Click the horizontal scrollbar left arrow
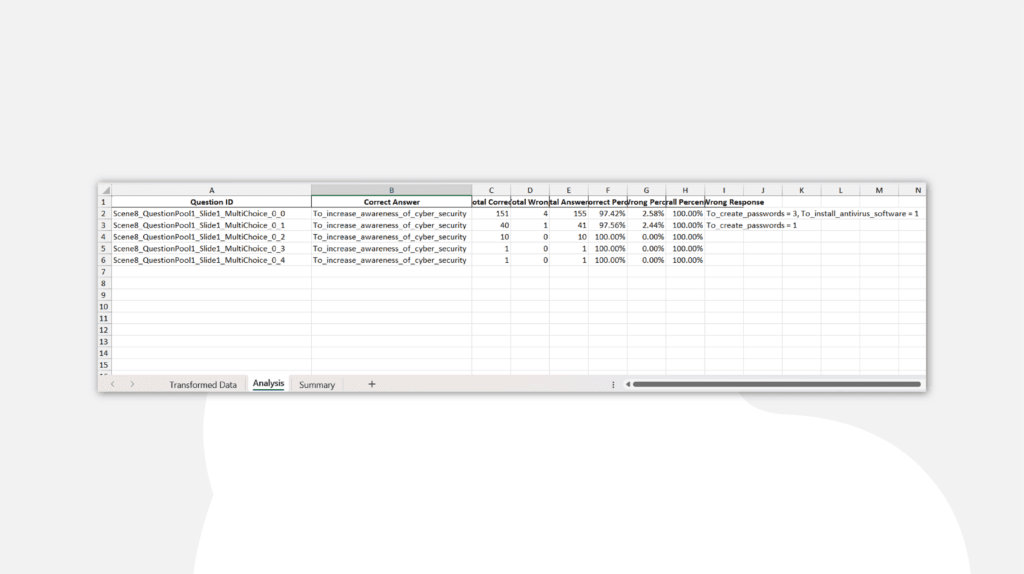1024x574 pixels. pos(628,384)
